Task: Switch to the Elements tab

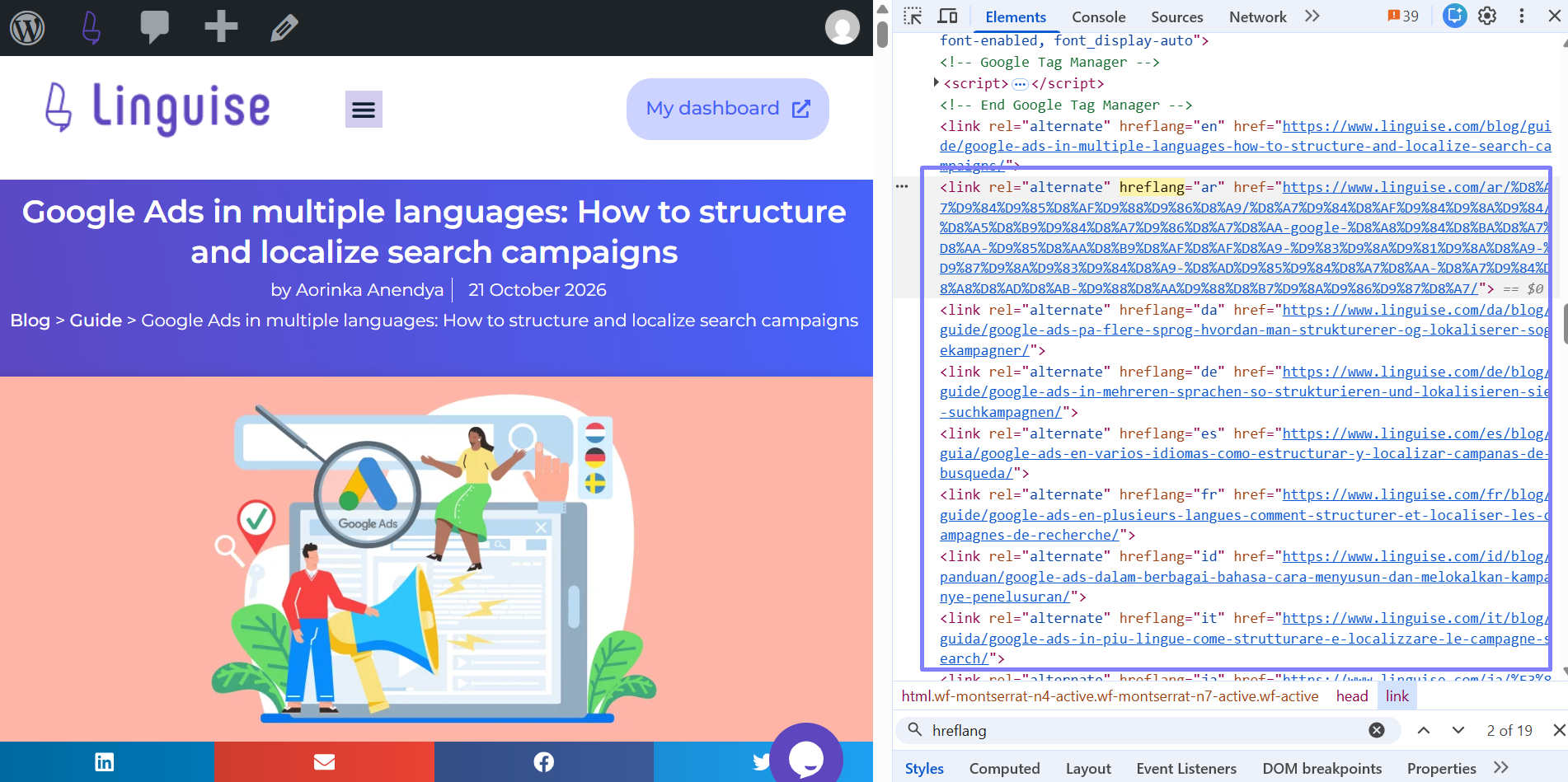Action: click(1016, 17)
